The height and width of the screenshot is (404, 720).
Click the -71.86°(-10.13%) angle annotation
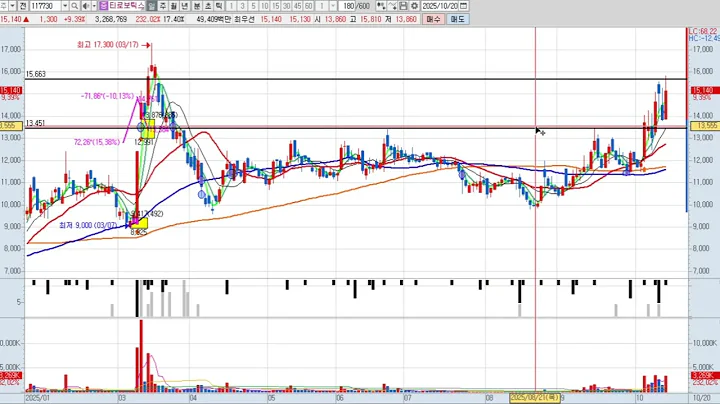[x=107, y=96]
